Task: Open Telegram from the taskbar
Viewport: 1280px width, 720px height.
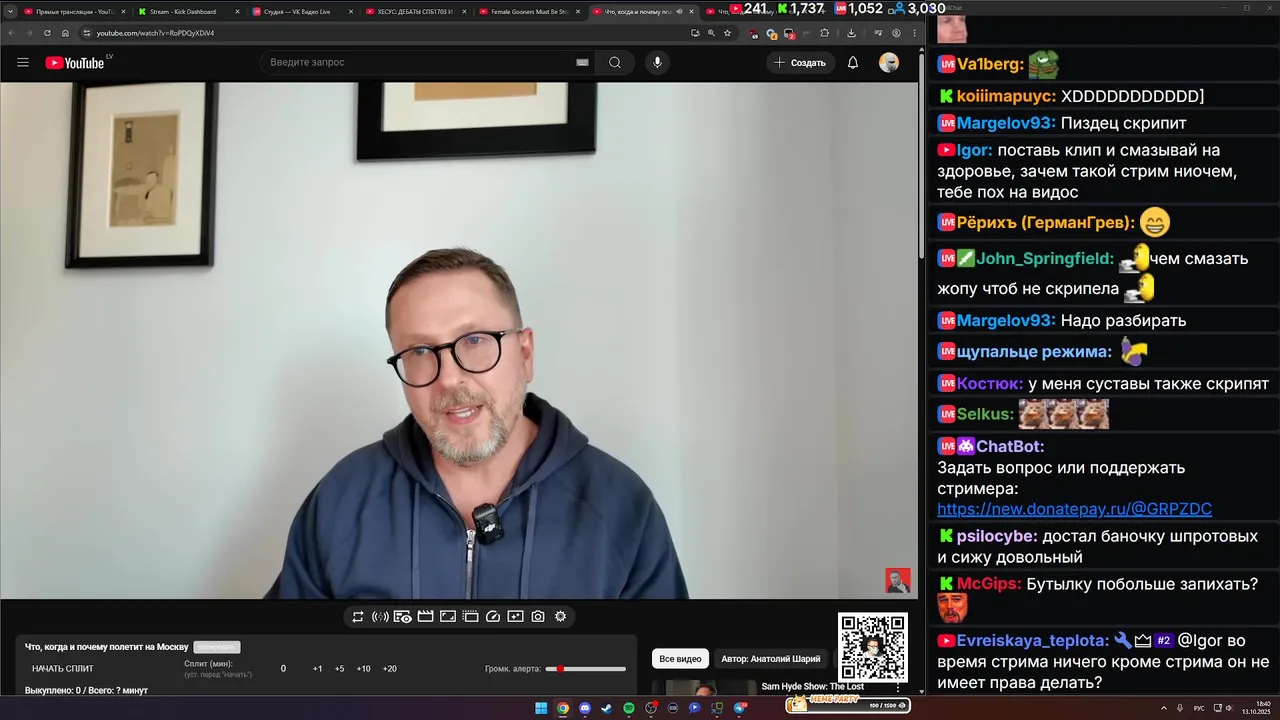Action: pos(739,708)
